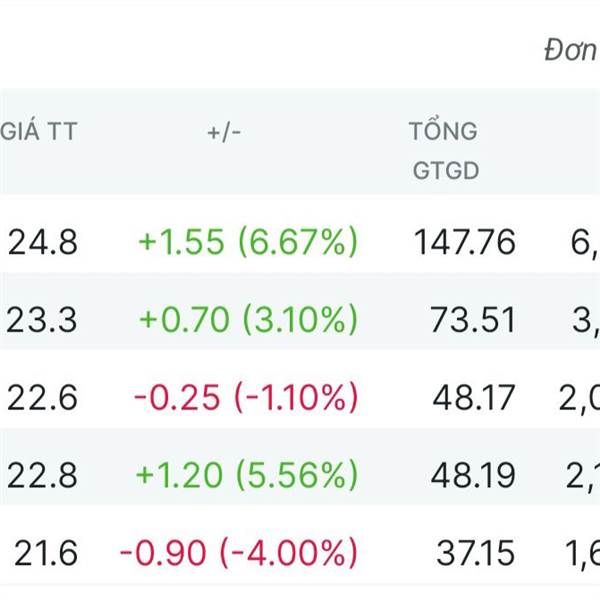Select the -0.90 (-4.00%) change value
Viewport: 600px width, 600px height.
point(239,553)
